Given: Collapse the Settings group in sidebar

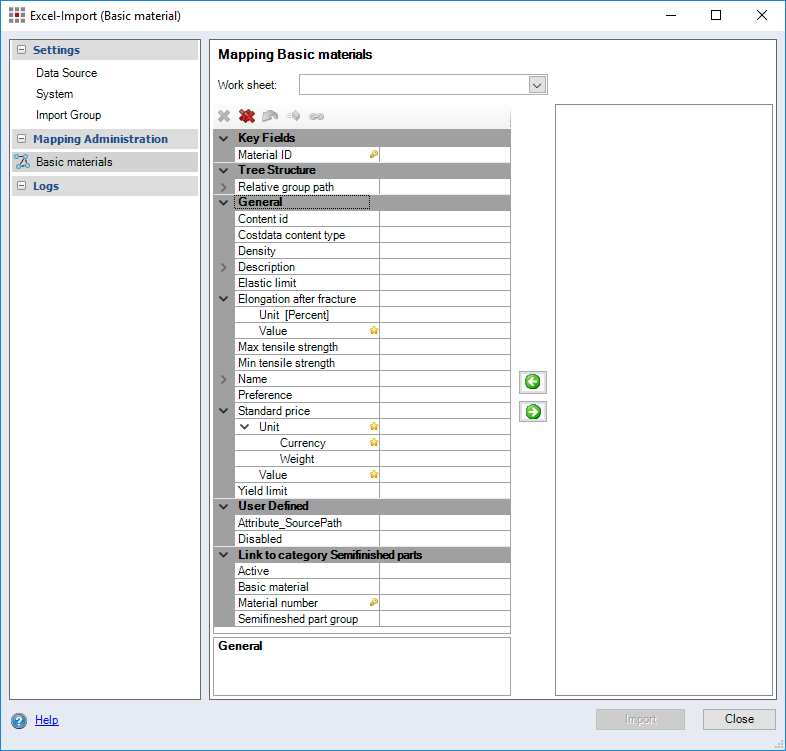Looking at the screenshot, I should tap(21, 50).
